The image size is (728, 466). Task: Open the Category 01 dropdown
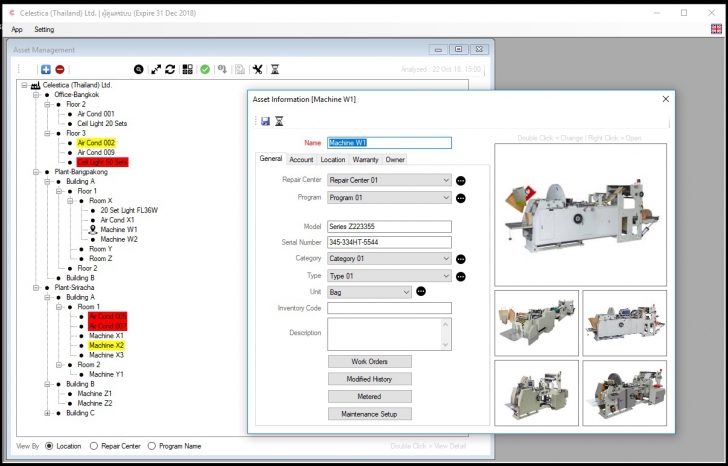tap(446, 259)
